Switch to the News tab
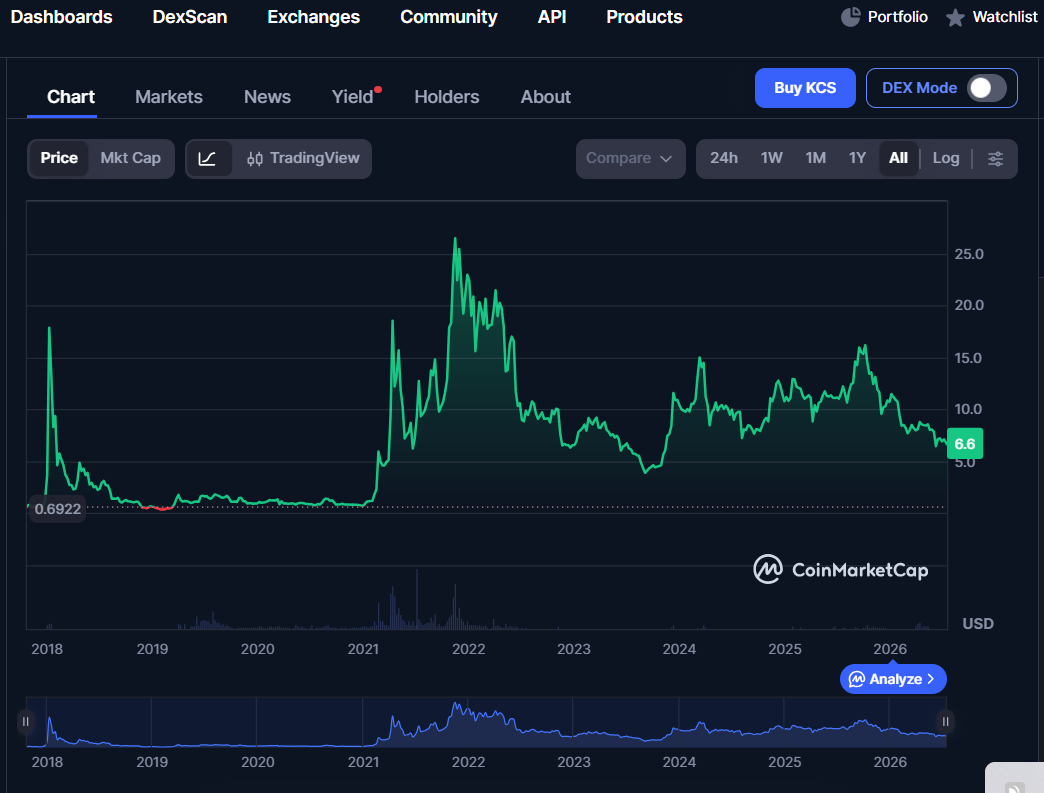 coord(267,97)
